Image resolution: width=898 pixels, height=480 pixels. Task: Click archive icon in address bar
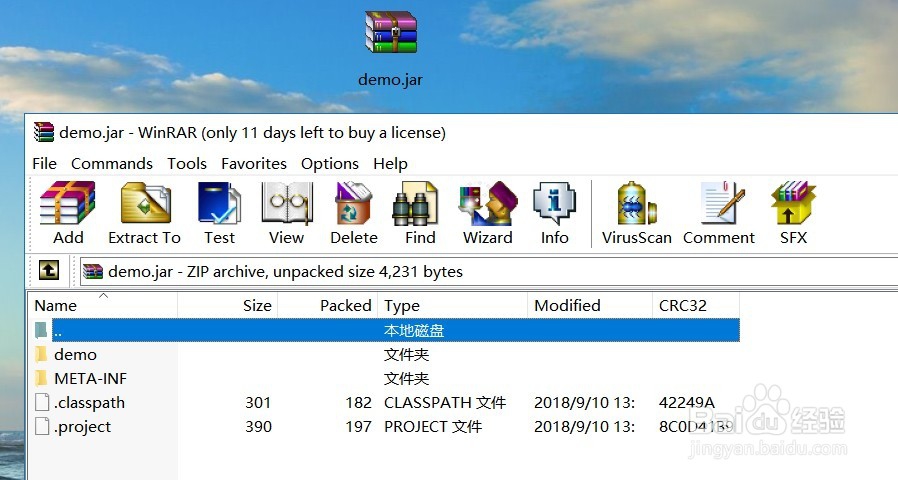point(92,271)
